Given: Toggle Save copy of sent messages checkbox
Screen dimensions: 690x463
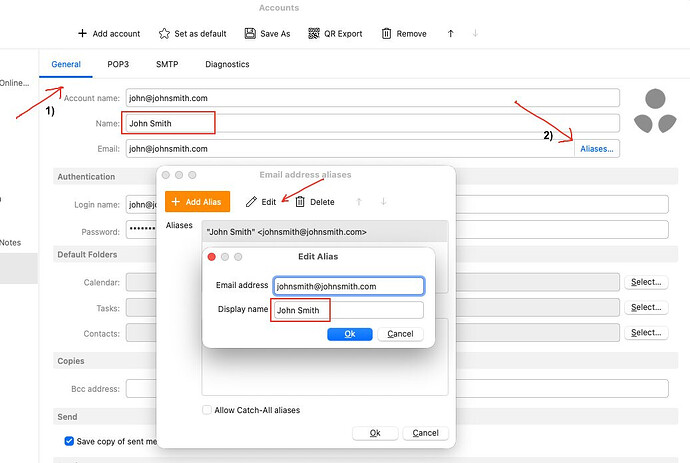Looking at the screenshot, I should [69, 441].
